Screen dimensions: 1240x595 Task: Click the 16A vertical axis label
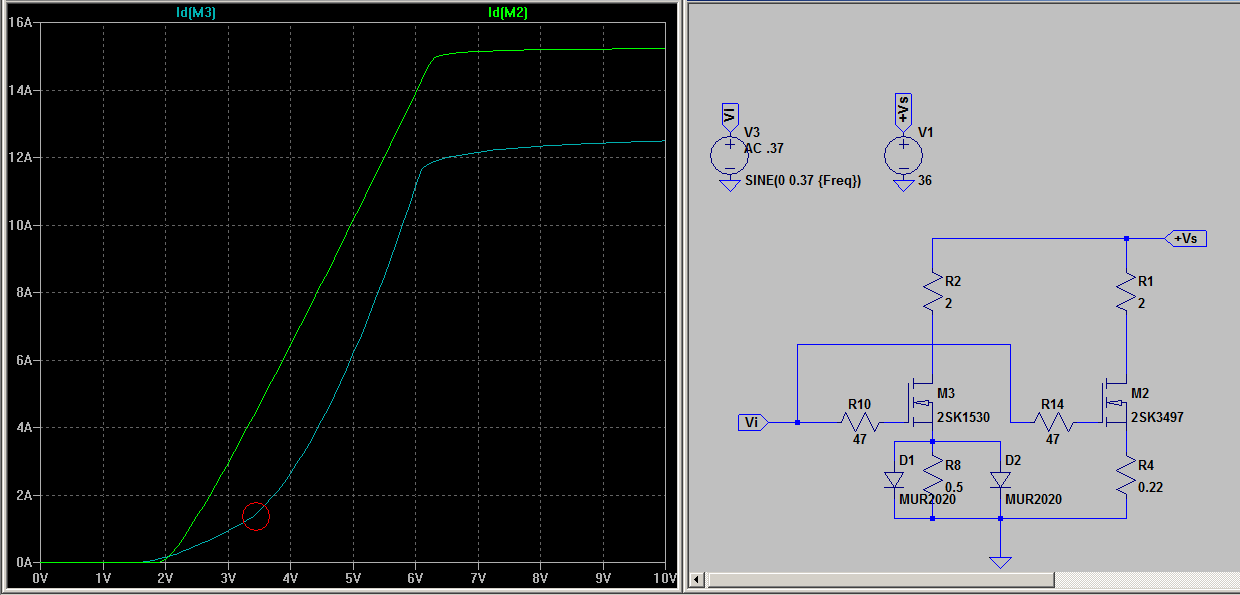point(20,22)
